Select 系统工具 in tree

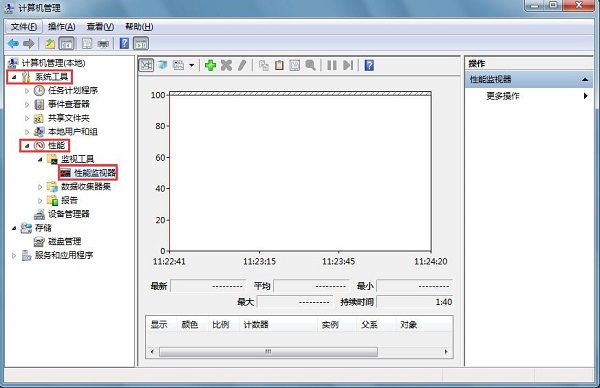[51, 77]
